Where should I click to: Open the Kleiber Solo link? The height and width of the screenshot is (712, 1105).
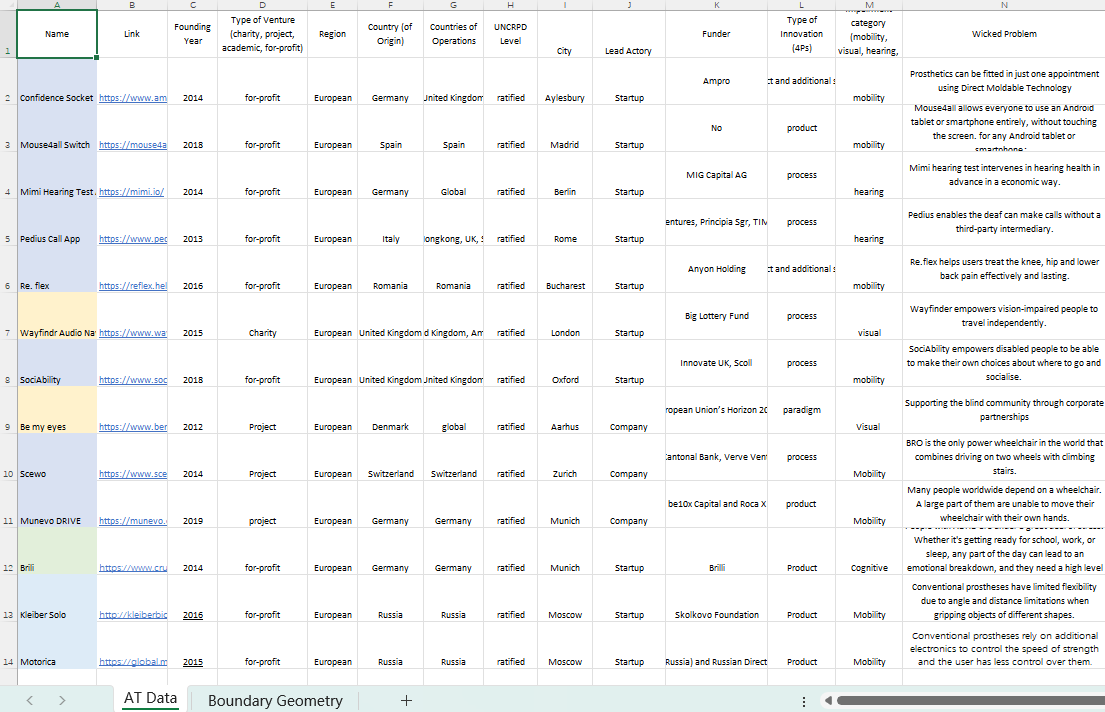coord(133,615)
